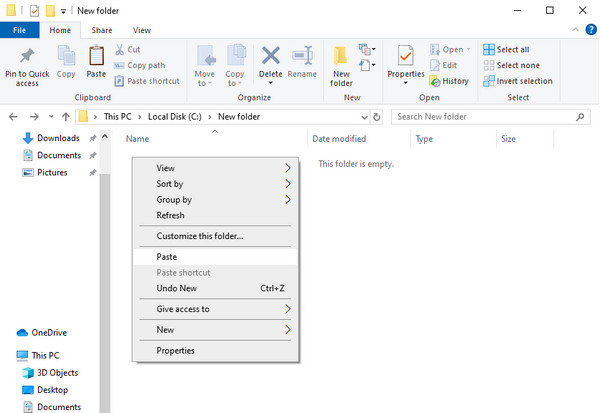Click Invert selection in ribbon
Viewport: 600px width, 413px height.
(x=518, y=81)
